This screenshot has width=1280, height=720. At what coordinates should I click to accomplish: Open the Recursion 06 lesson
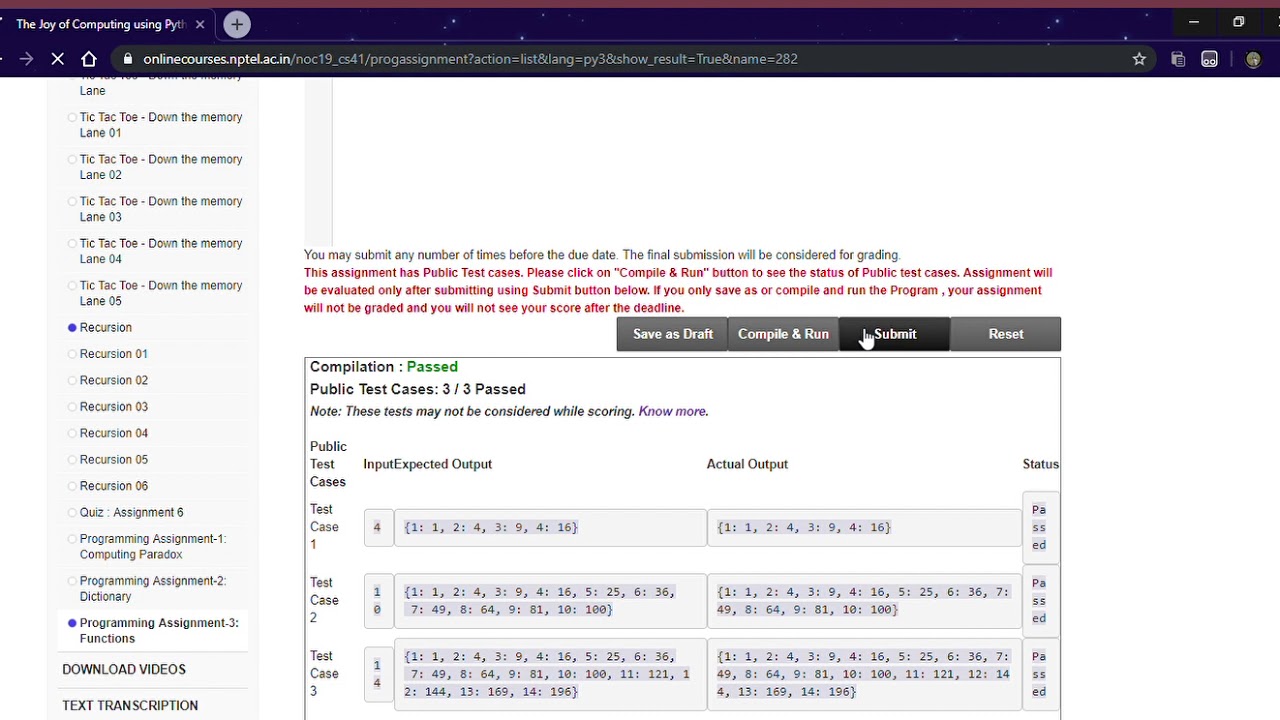113,486
